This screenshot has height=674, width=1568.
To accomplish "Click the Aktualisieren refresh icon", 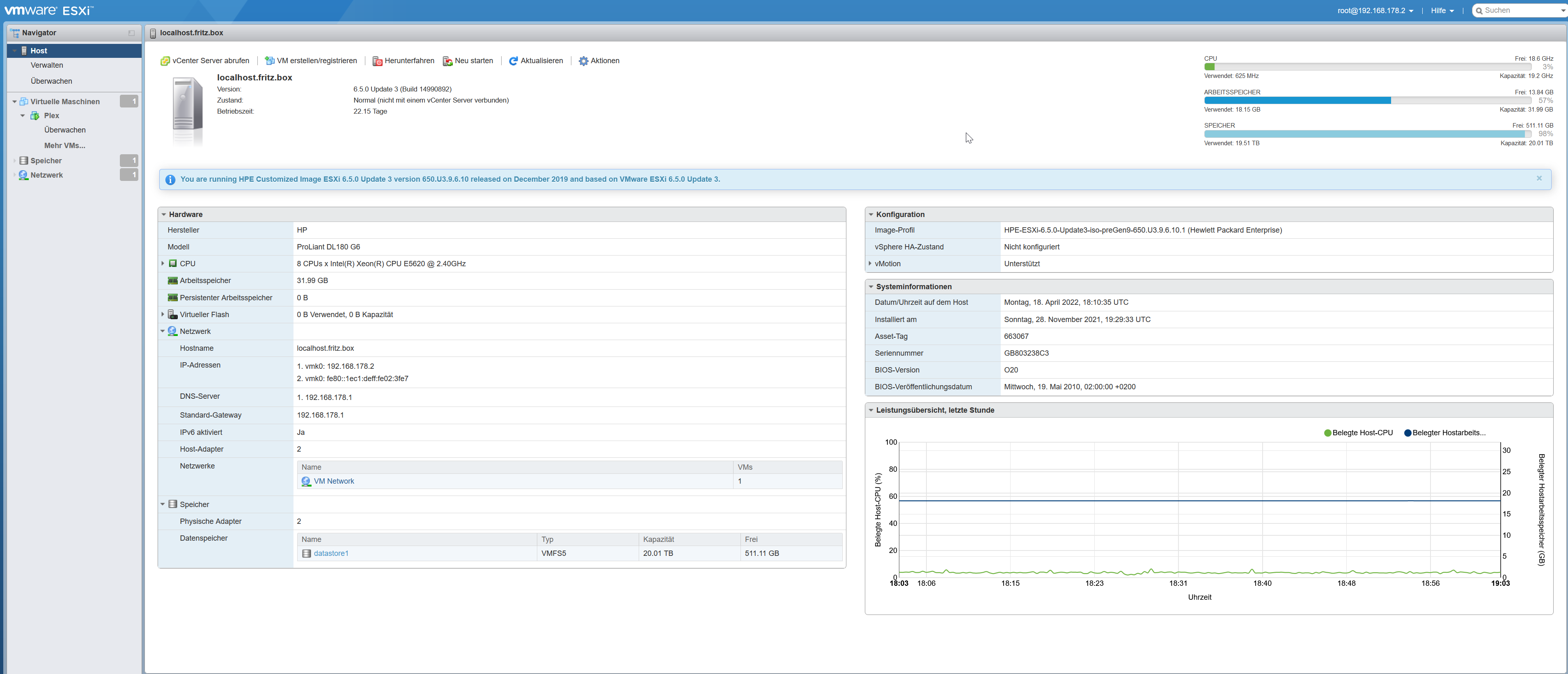I will tap(513, 61).
